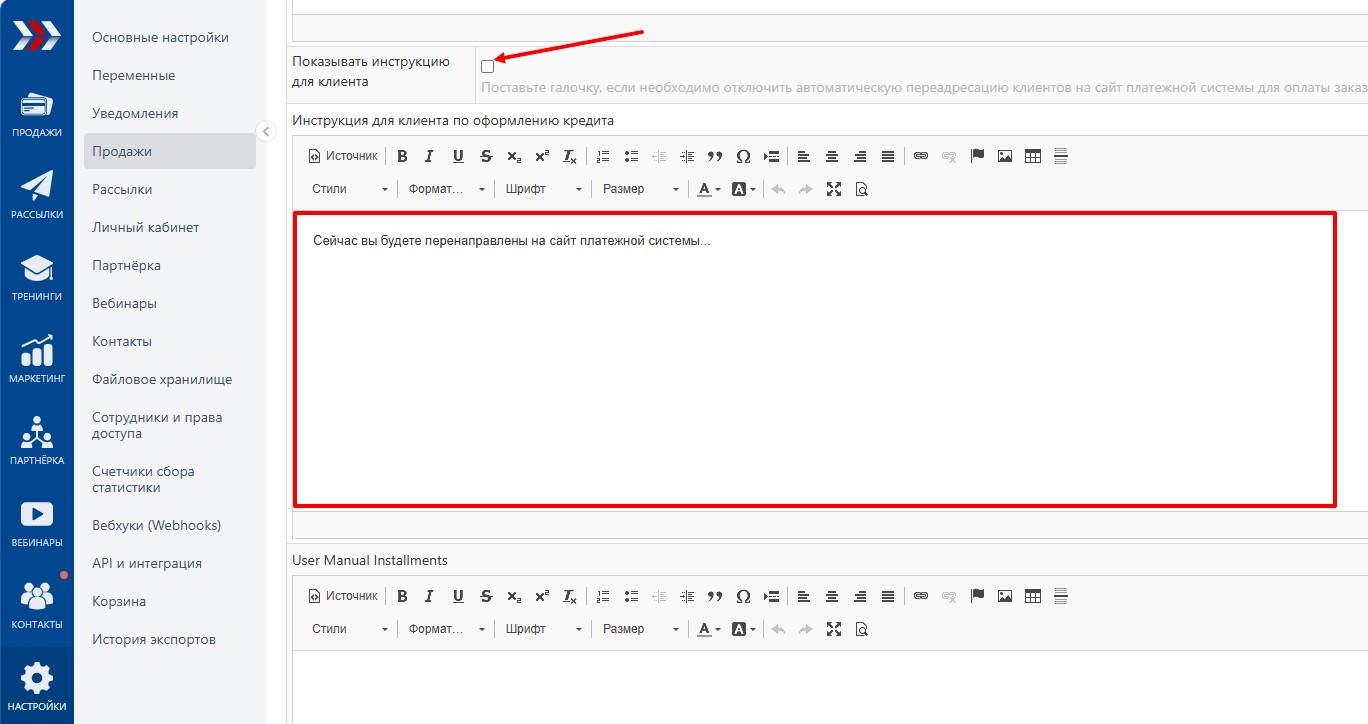Open Размер dropdown in the credit instruction editor
Screen dimensions: 1368x724
click(641, 189)
